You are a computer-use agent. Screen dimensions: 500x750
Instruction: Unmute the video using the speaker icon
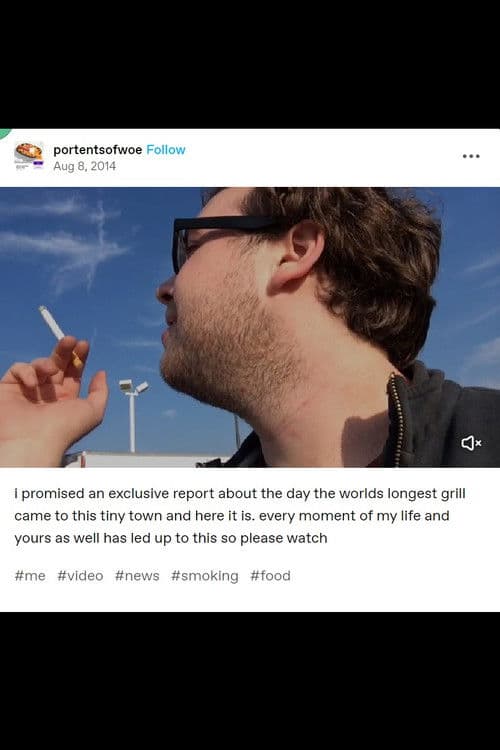point(471,443)
